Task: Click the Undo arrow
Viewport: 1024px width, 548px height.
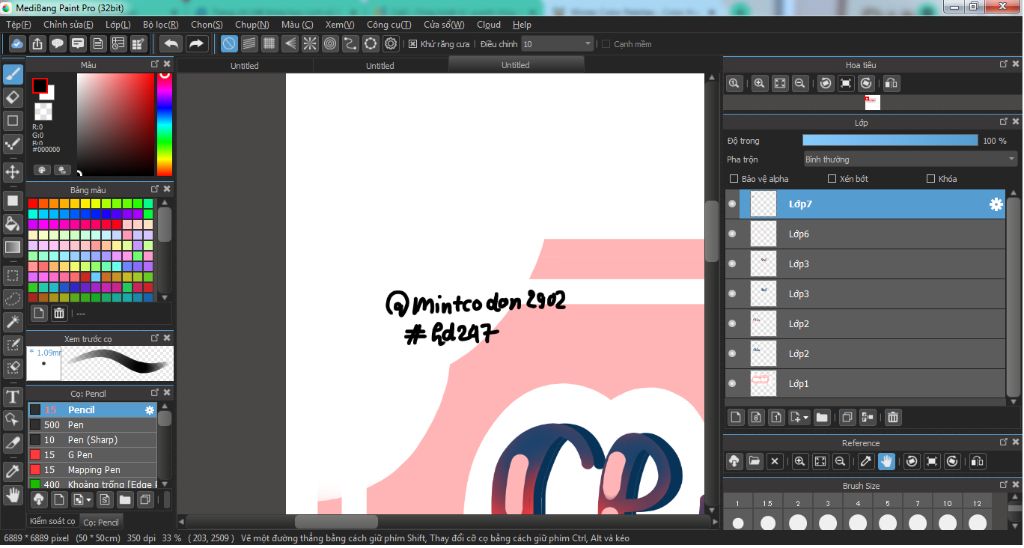Action: (171, 44)
